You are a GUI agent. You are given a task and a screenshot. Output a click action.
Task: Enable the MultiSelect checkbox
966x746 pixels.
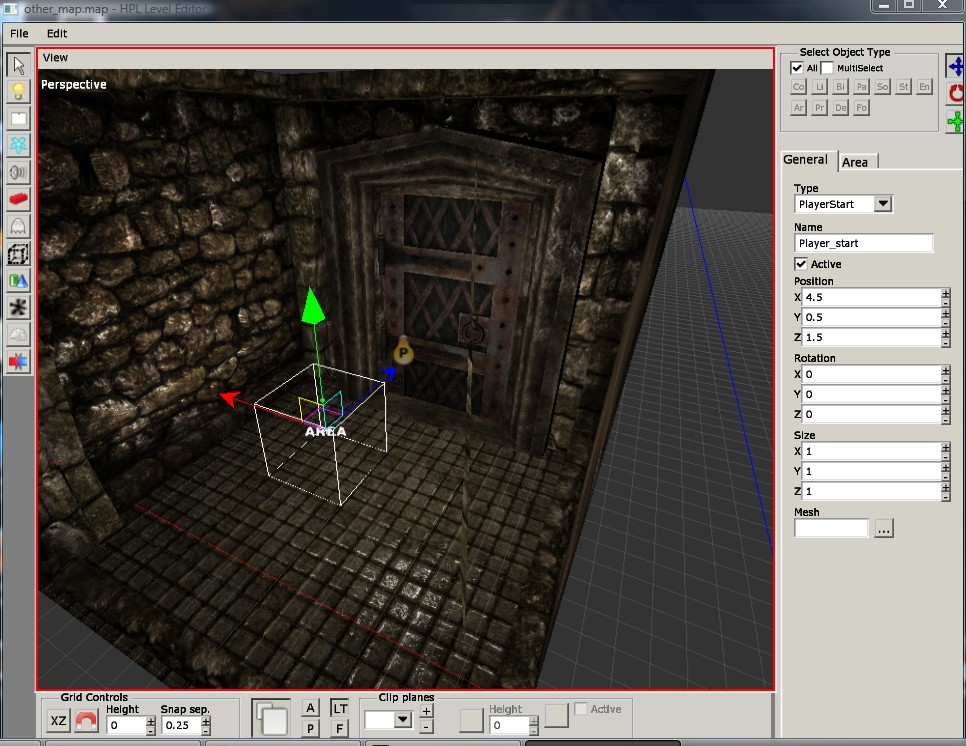click(x=827, y=68)
